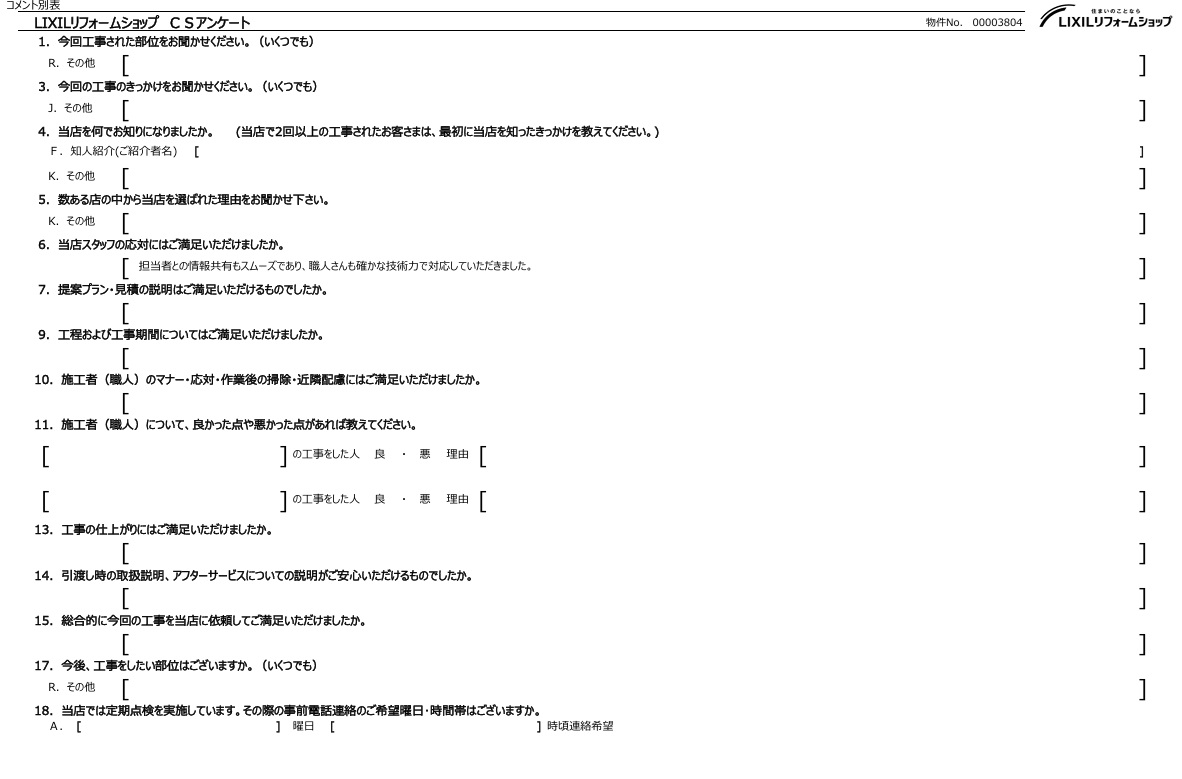The image size is (1182, 779).
Task: Click the 時頃連絡希望 time field
Action: (434, 726)
